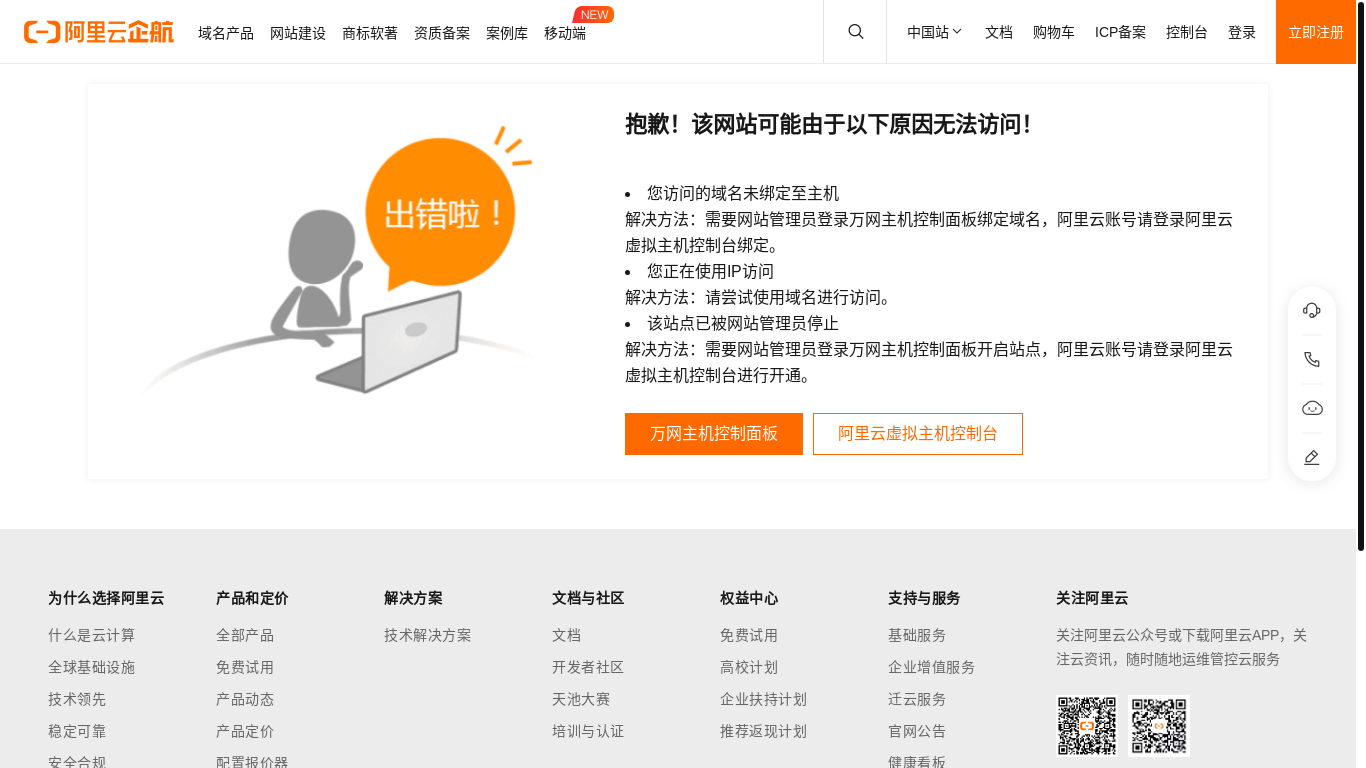Open the headset customer service icon
This screenshot has width=1366, height=768.
pyautogui.click(x=1312, y=310)
